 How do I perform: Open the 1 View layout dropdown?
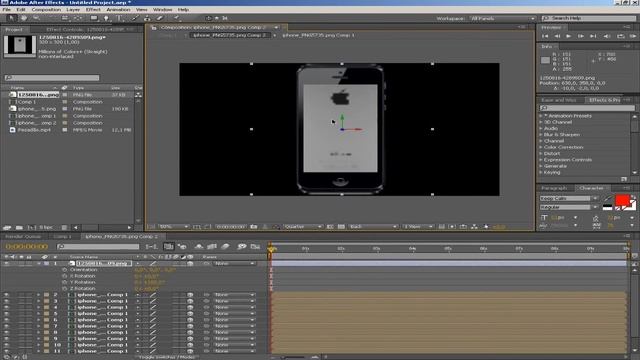coord(418,227)
